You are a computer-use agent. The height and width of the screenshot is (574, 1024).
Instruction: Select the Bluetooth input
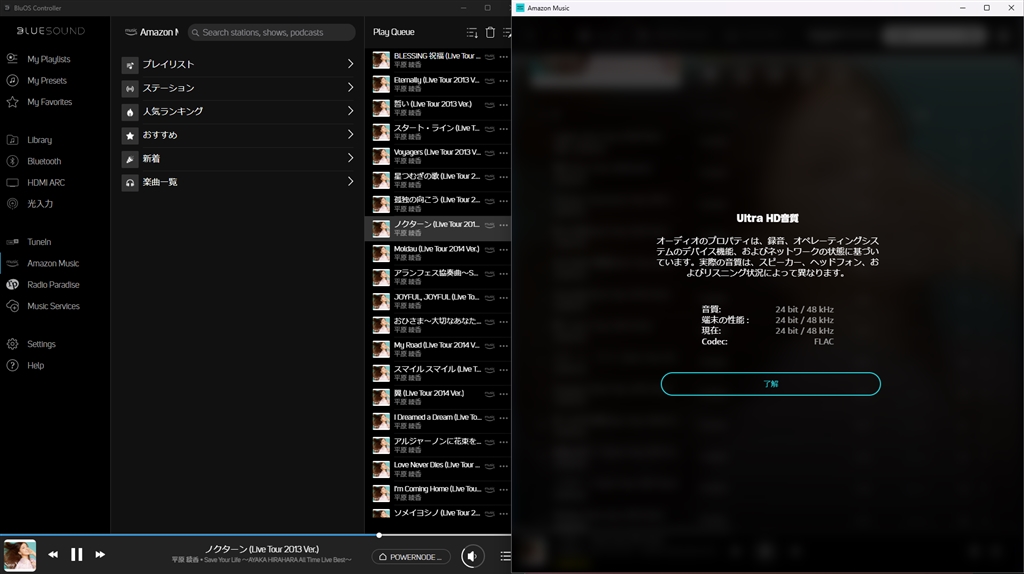[x=44, y=161]
